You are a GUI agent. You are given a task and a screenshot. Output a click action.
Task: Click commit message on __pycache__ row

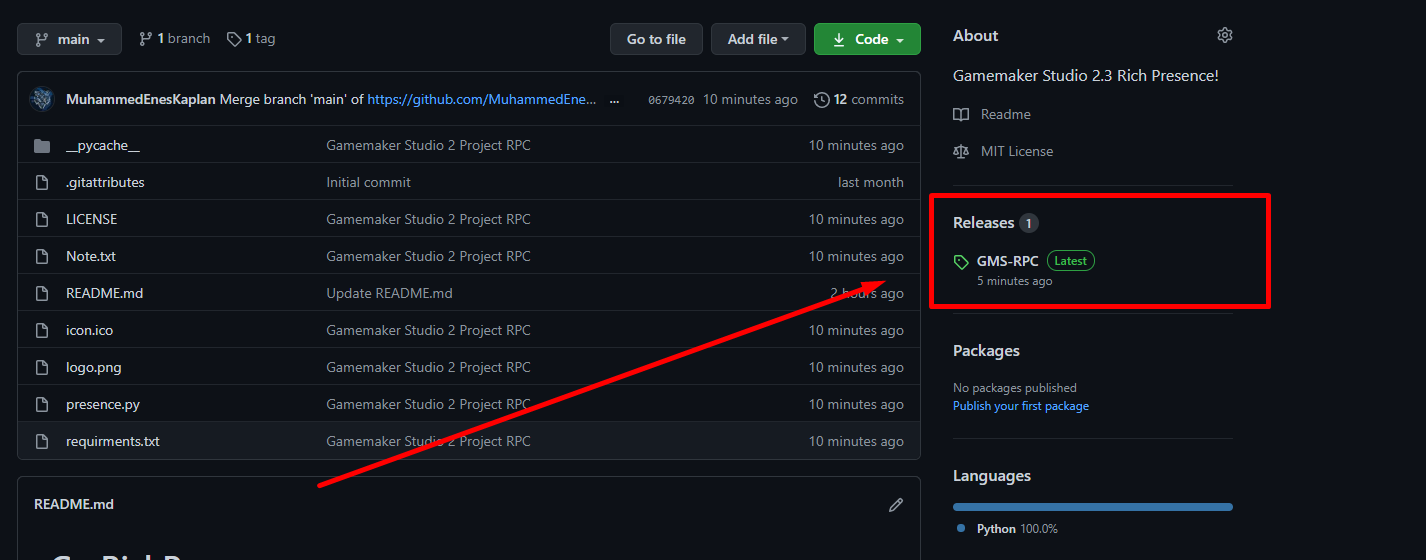pyautogui.click(x=428, y=145)
